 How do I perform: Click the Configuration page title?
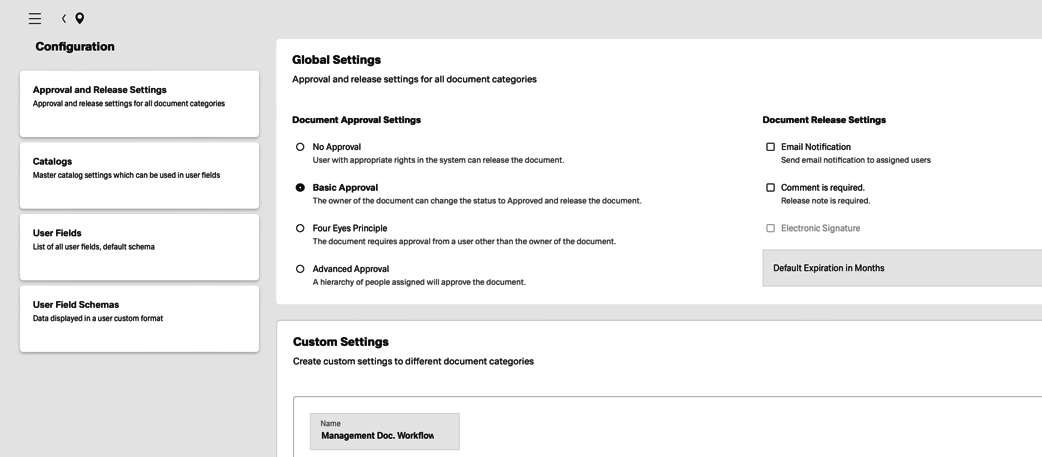[75, 47]
